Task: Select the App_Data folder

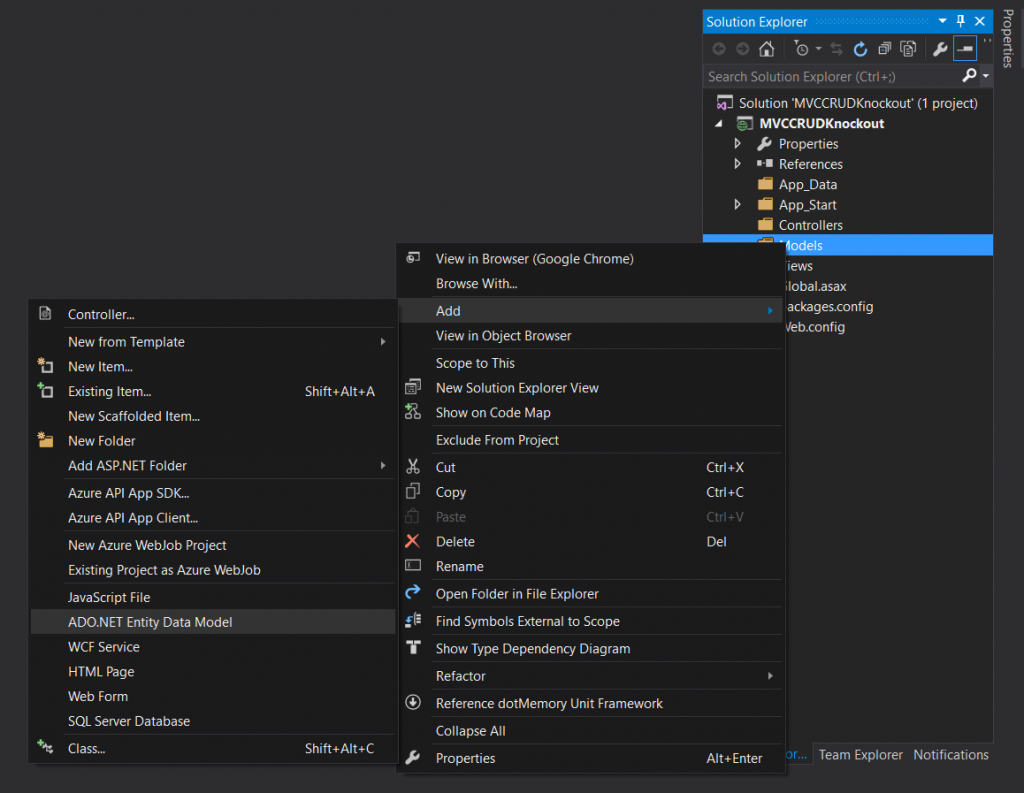Action: pos(807,184)
